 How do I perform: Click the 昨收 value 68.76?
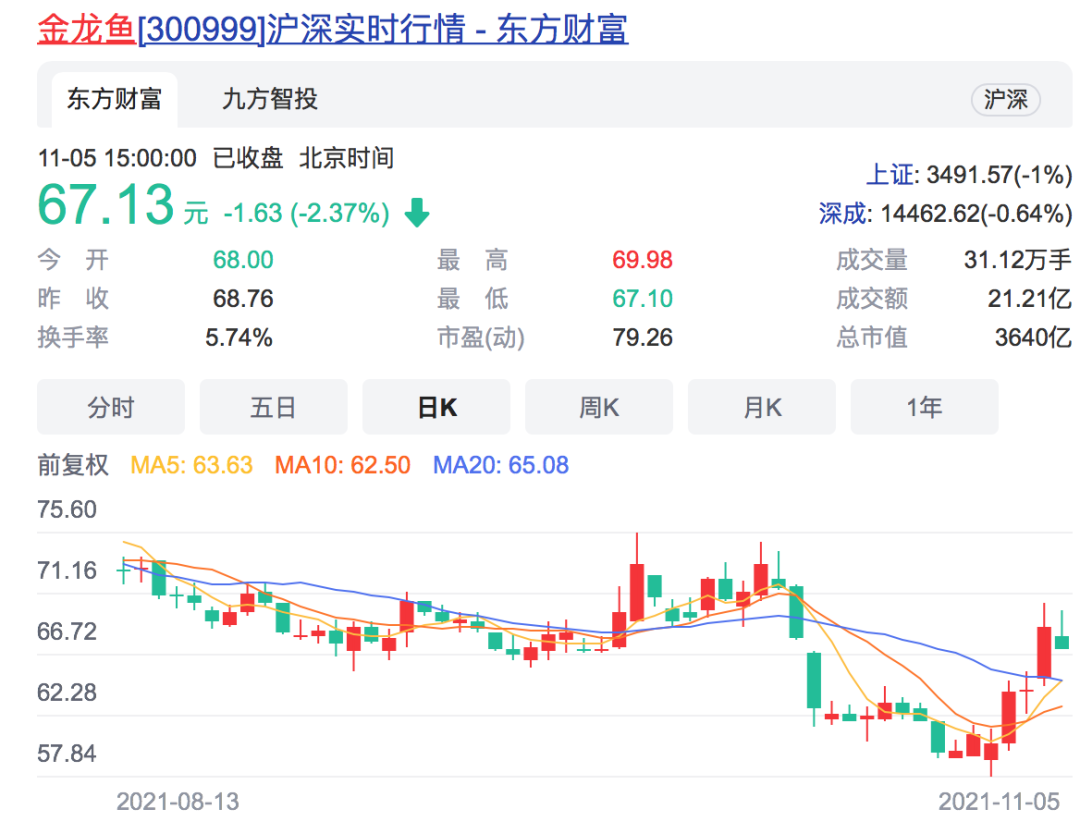tap(243, 299)
